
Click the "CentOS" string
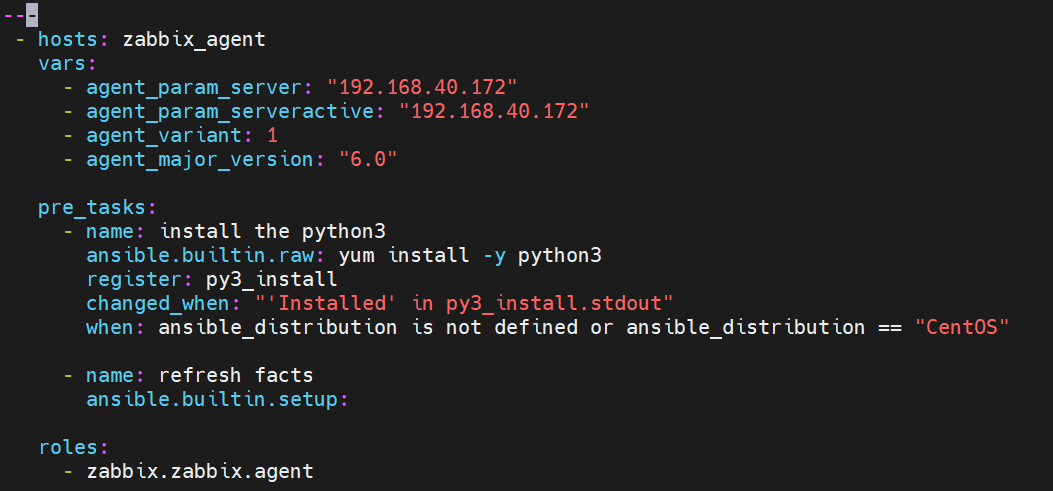pos(962,328)
